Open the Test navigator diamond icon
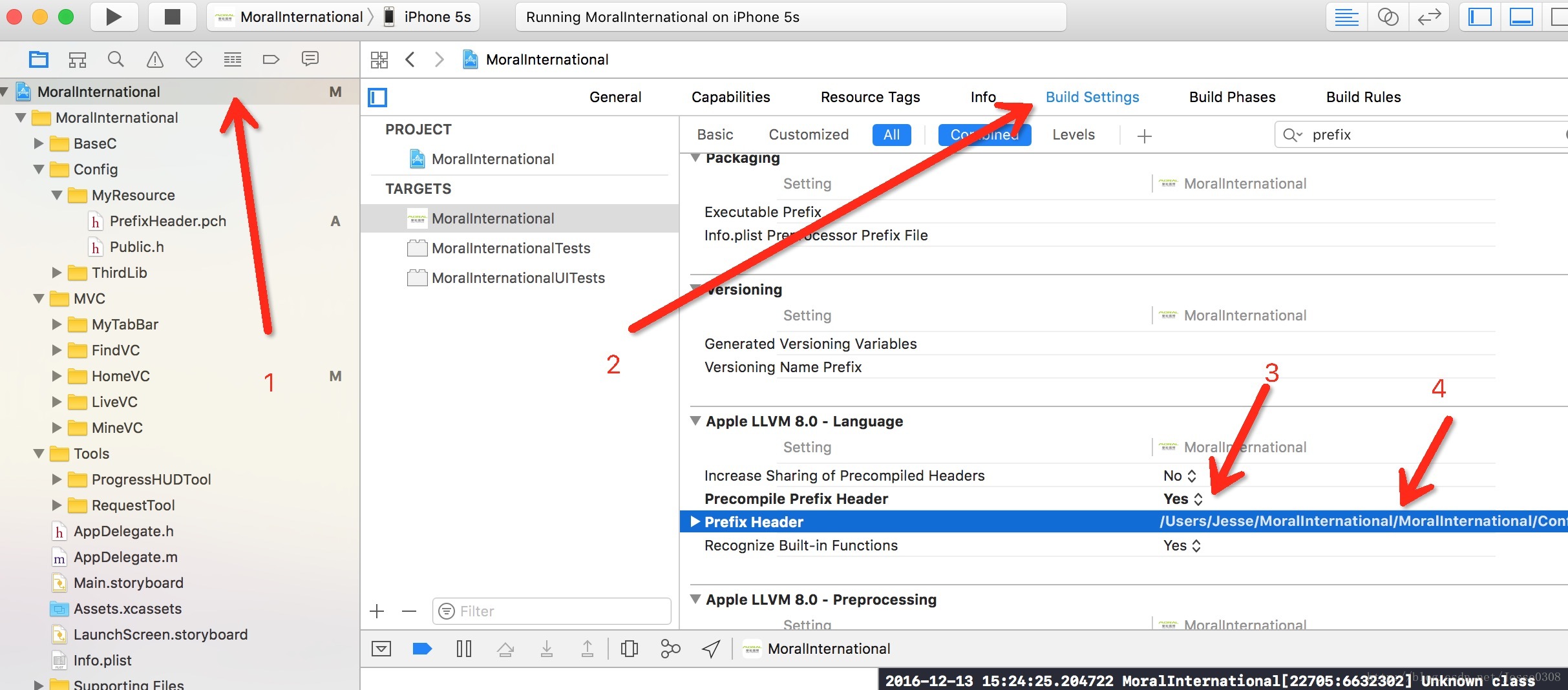This screenshot has height=690, width=1568. click(194, 59)
